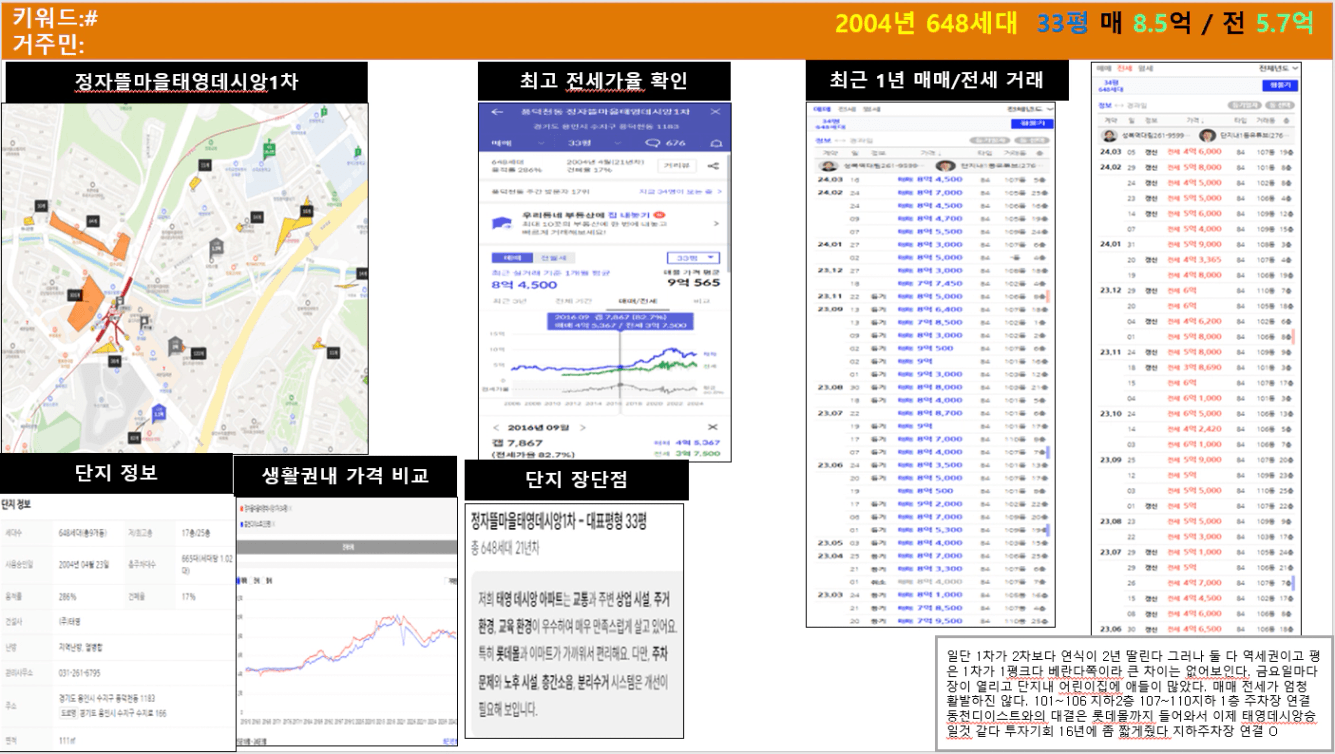Click the vertical marker line on 매매/전세 chart
The height and width of the screenshot is (754, 1335).
620,365
